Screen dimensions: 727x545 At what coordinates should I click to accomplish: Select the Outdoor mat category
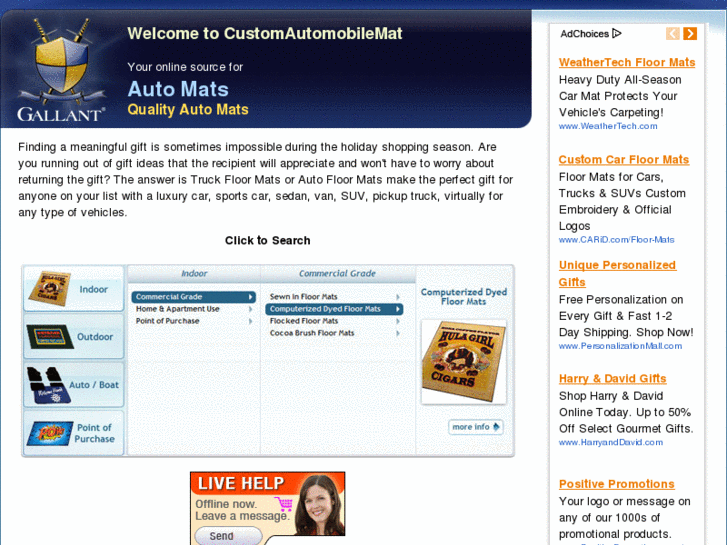click(x=74, y=336)
